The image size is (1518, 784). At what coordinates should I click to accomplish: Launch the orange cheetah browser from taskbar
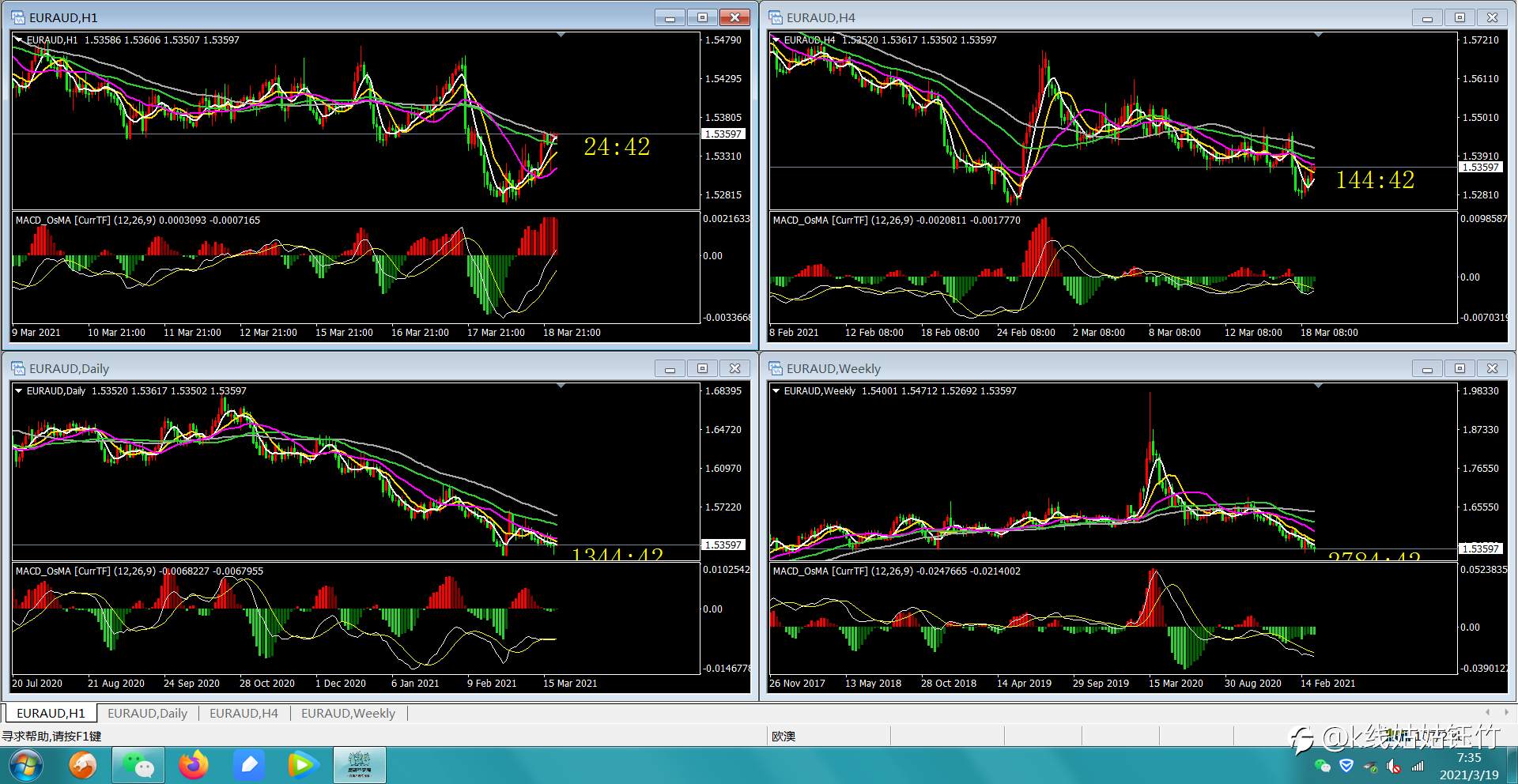[x=82, y=765]
